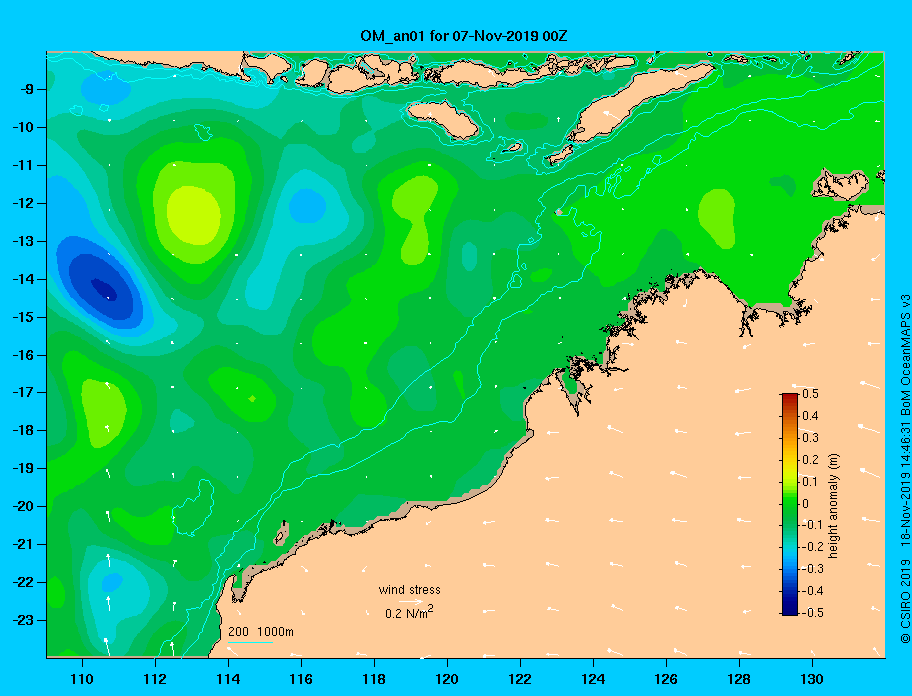912x696 pixels.
Task: Click longitude label 130 on x-axis
Action: pyautogui.click(x=812, y=679)
